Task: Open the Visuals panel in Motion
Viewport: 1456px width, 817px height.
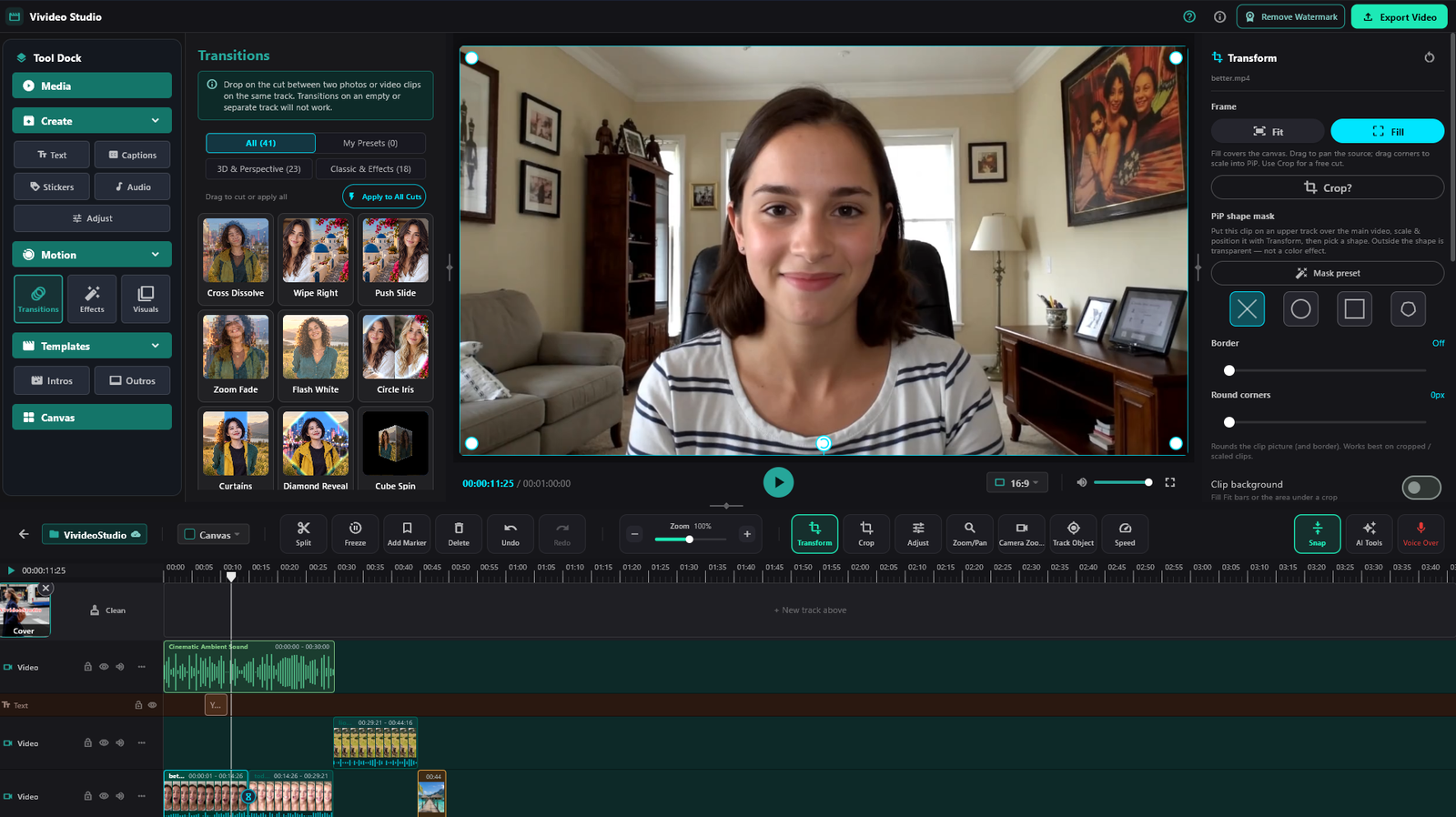Action: (146, 298)
